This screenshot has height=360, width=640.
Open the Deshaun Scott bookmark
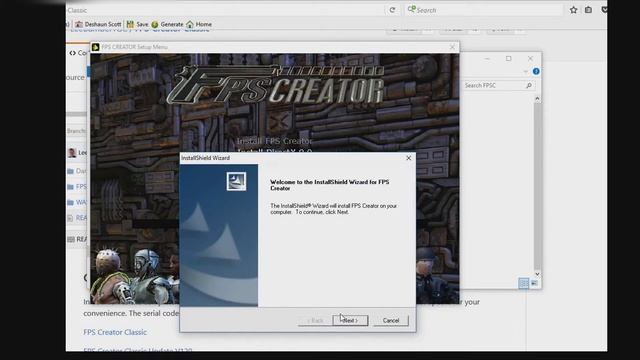pos(98,24)
